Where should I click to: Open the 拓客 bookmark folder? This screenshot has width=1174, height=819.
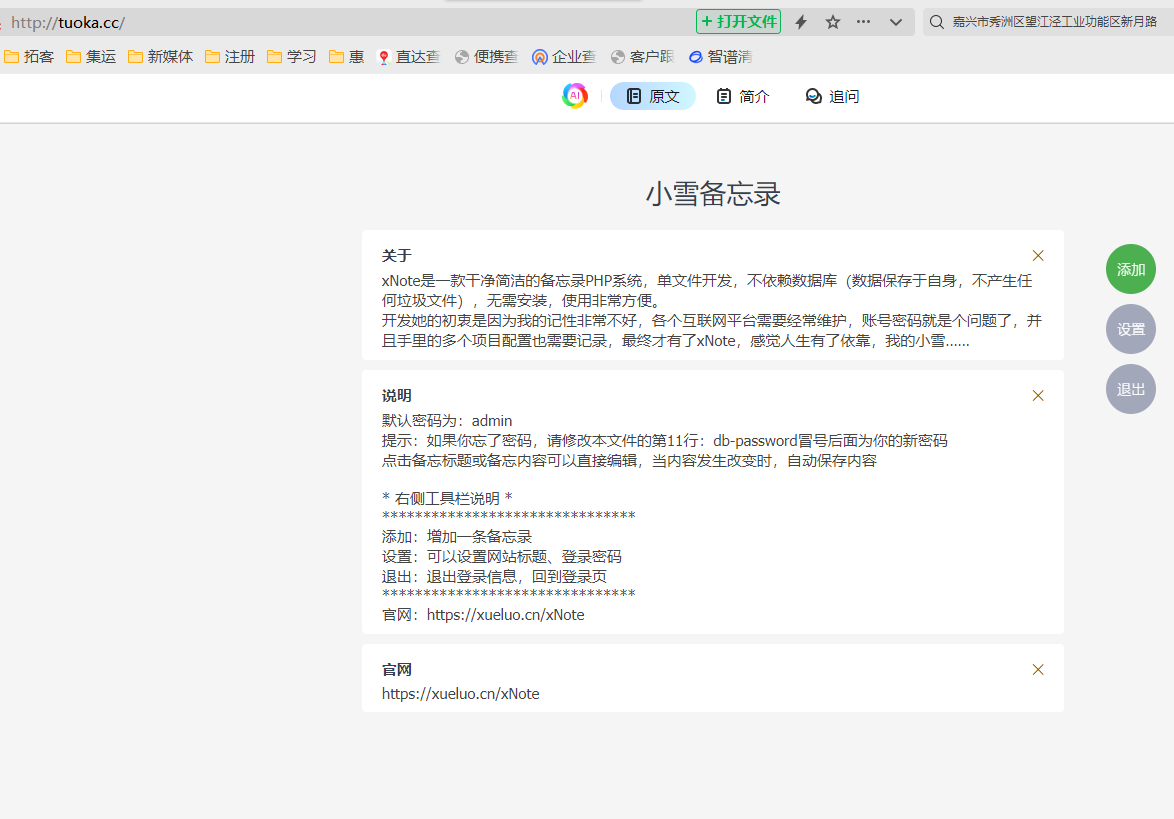tap(30, 57)
